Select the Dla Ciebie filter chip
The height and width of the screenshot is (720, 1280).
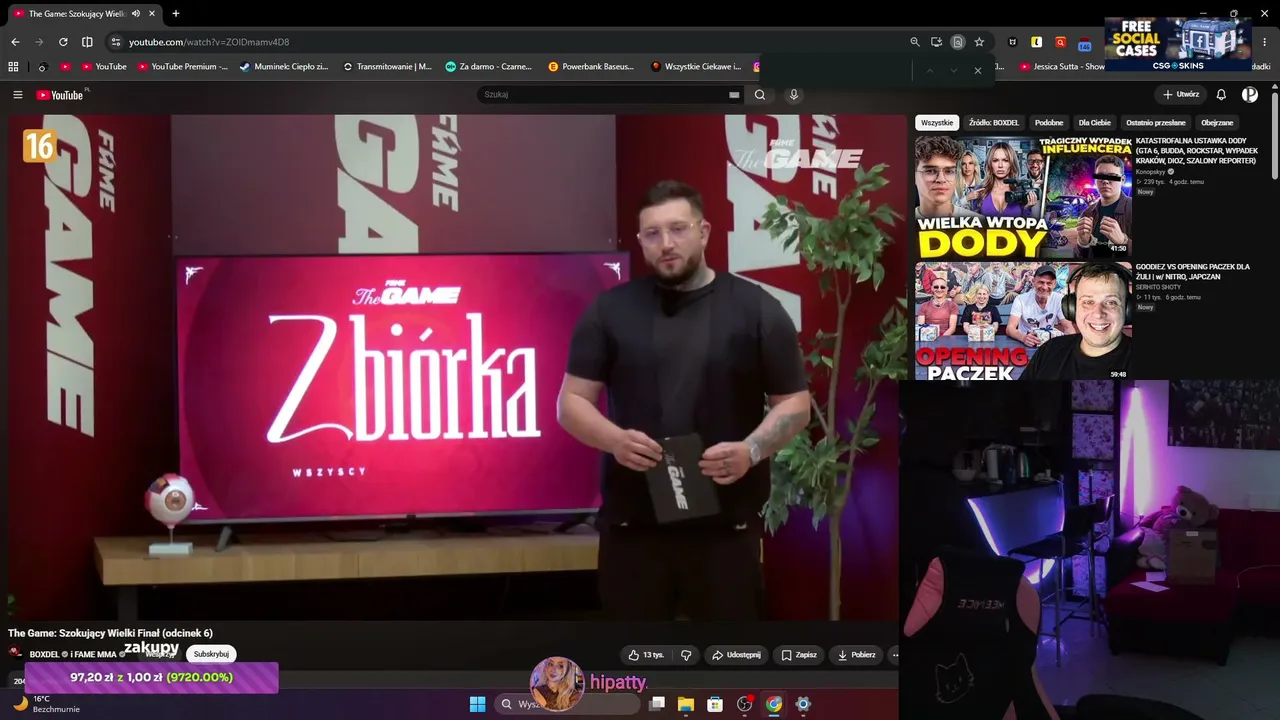coord(1094,123)
